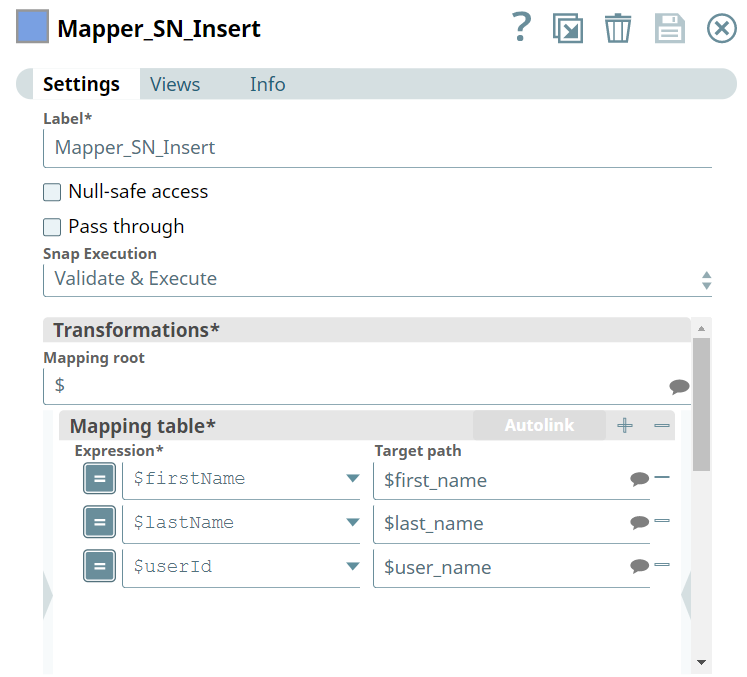Click the save floppy disk icon
Viewport: 747px width, 677px height.
[670, 29]
